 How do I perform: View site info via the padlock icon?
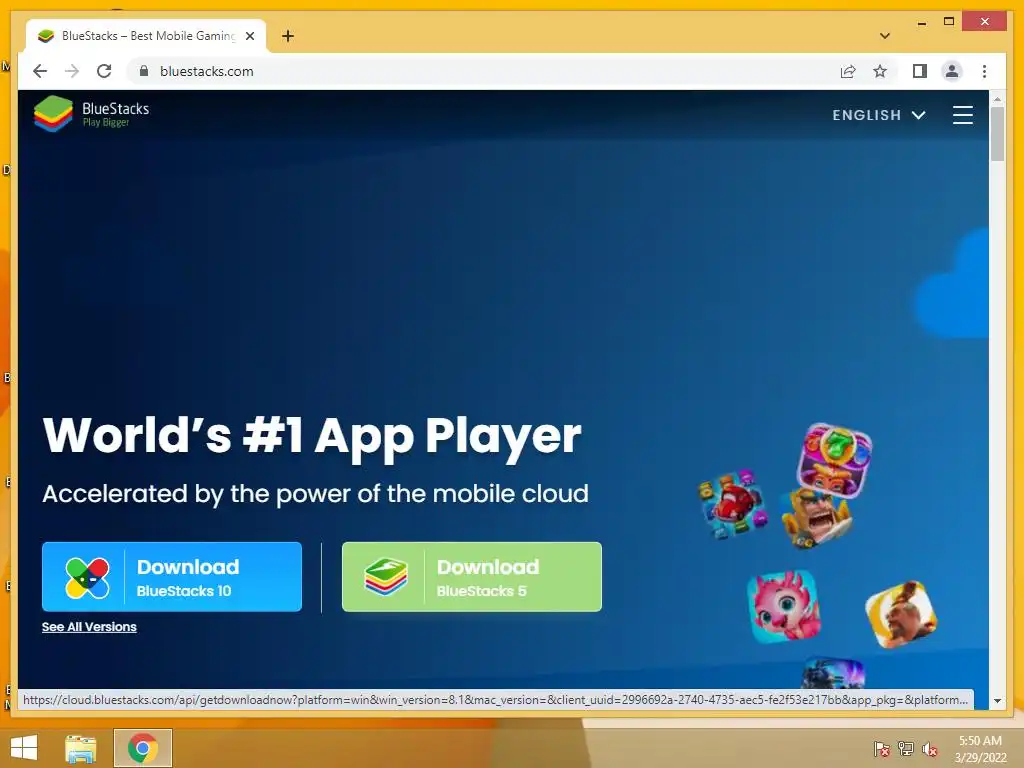144,71
